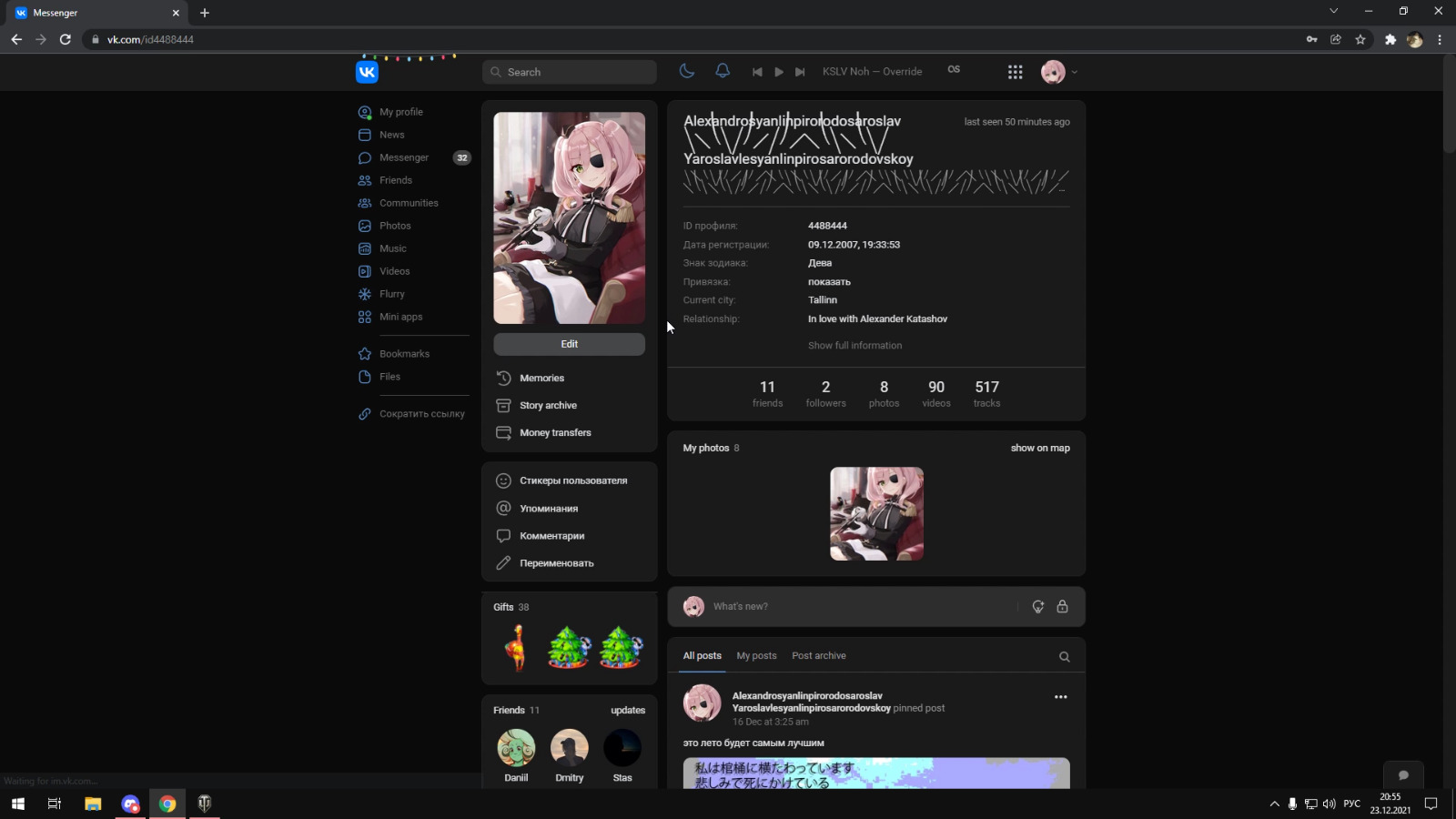Viewport: 1456px width, 819px height.
Task: Open pinned post three-dots menu
Action: pyautogui.click(x=1060, y=697)
